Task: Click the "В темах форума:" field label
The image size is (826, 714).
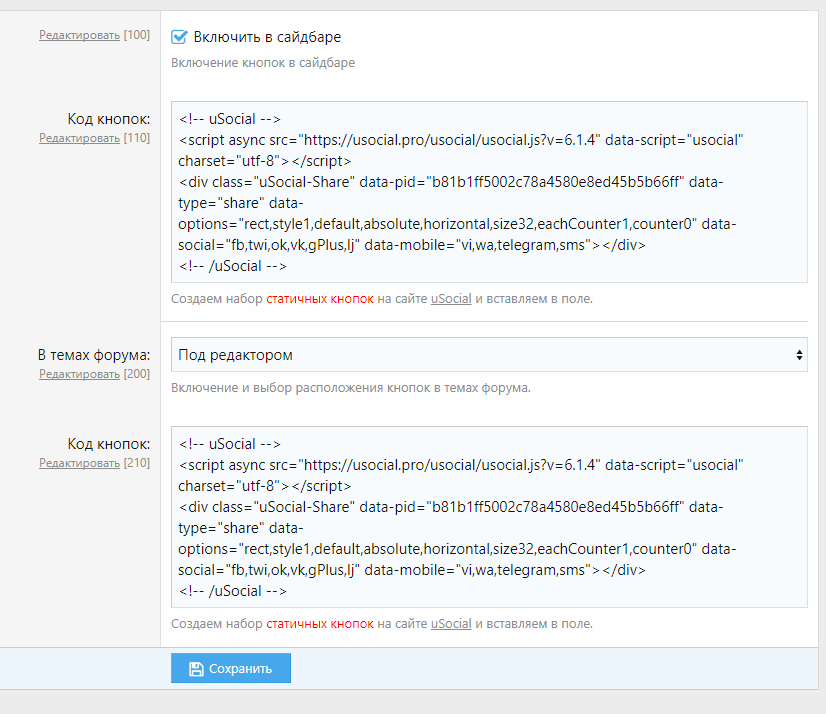Action: coord(94,355)
